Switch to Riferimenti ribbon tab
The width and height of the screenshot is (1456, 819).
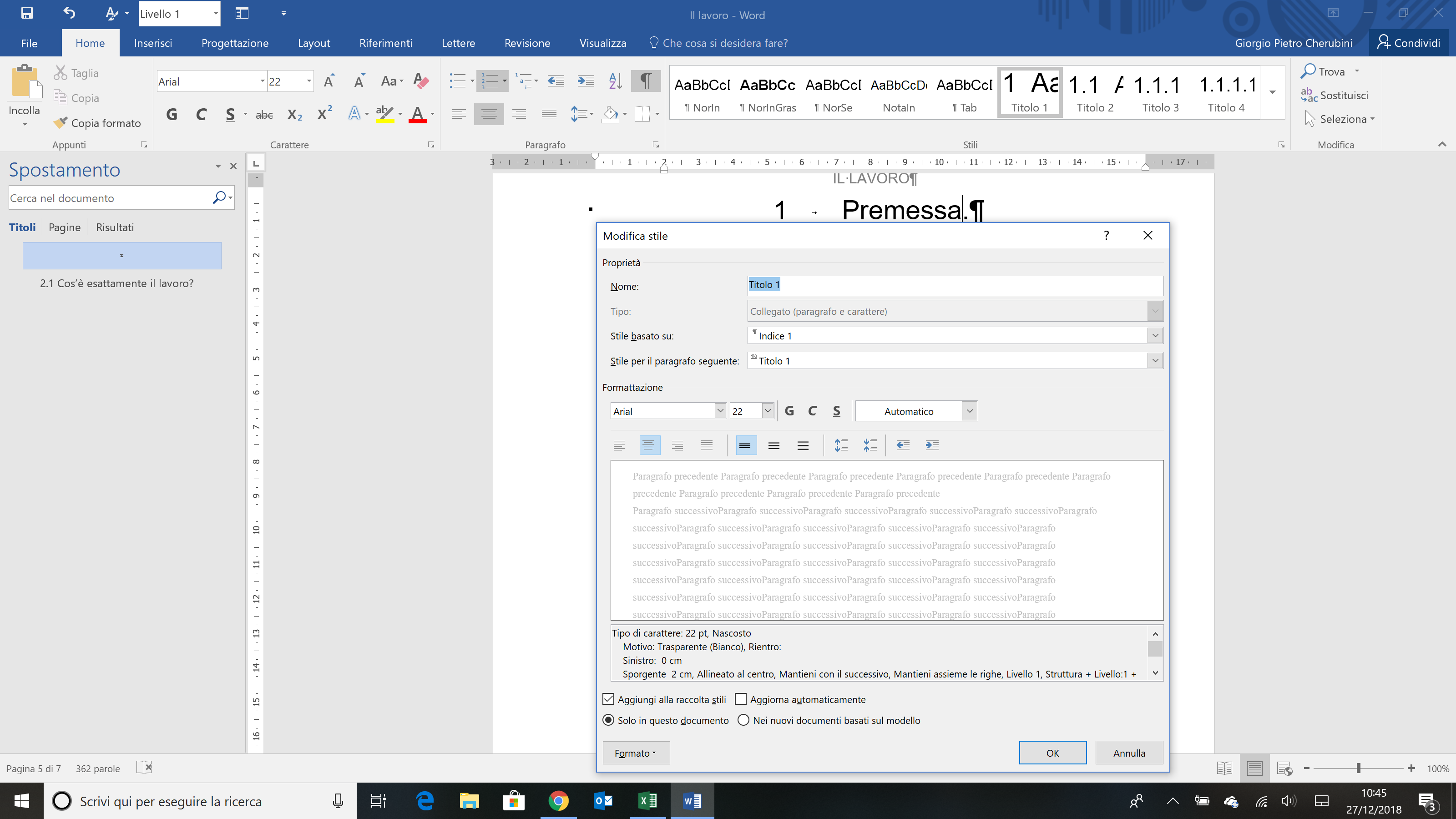point(385,43)
